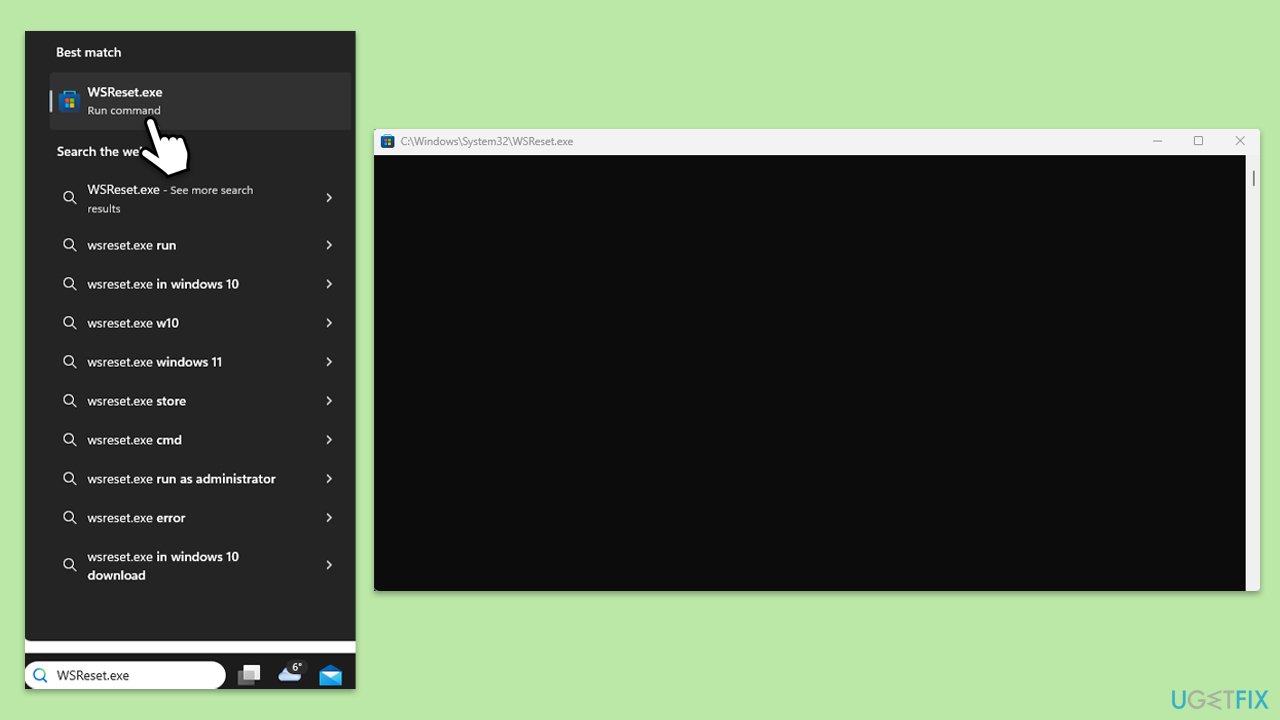1280x720 pixels.
Task: Click search icon beside 'wsreset.exe error'
Action: click(70, 518)
